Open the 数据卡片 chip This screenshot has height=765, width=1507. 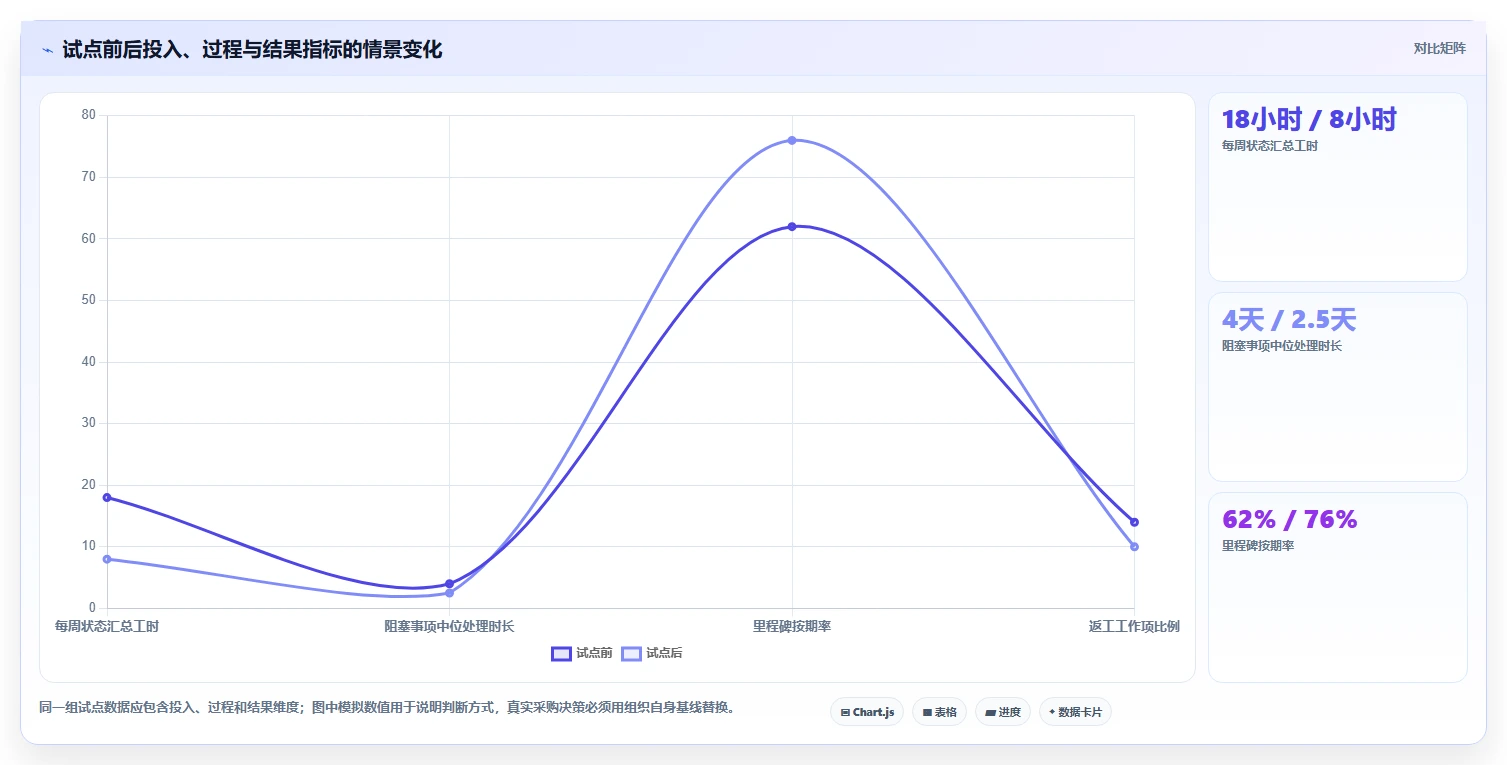1075,712
